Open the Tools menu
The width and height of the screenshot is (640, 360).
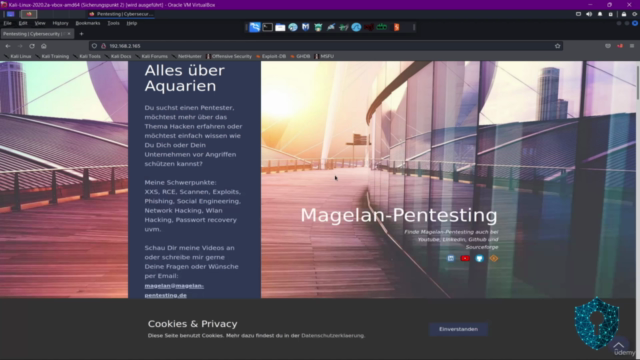tap(113, 23)
